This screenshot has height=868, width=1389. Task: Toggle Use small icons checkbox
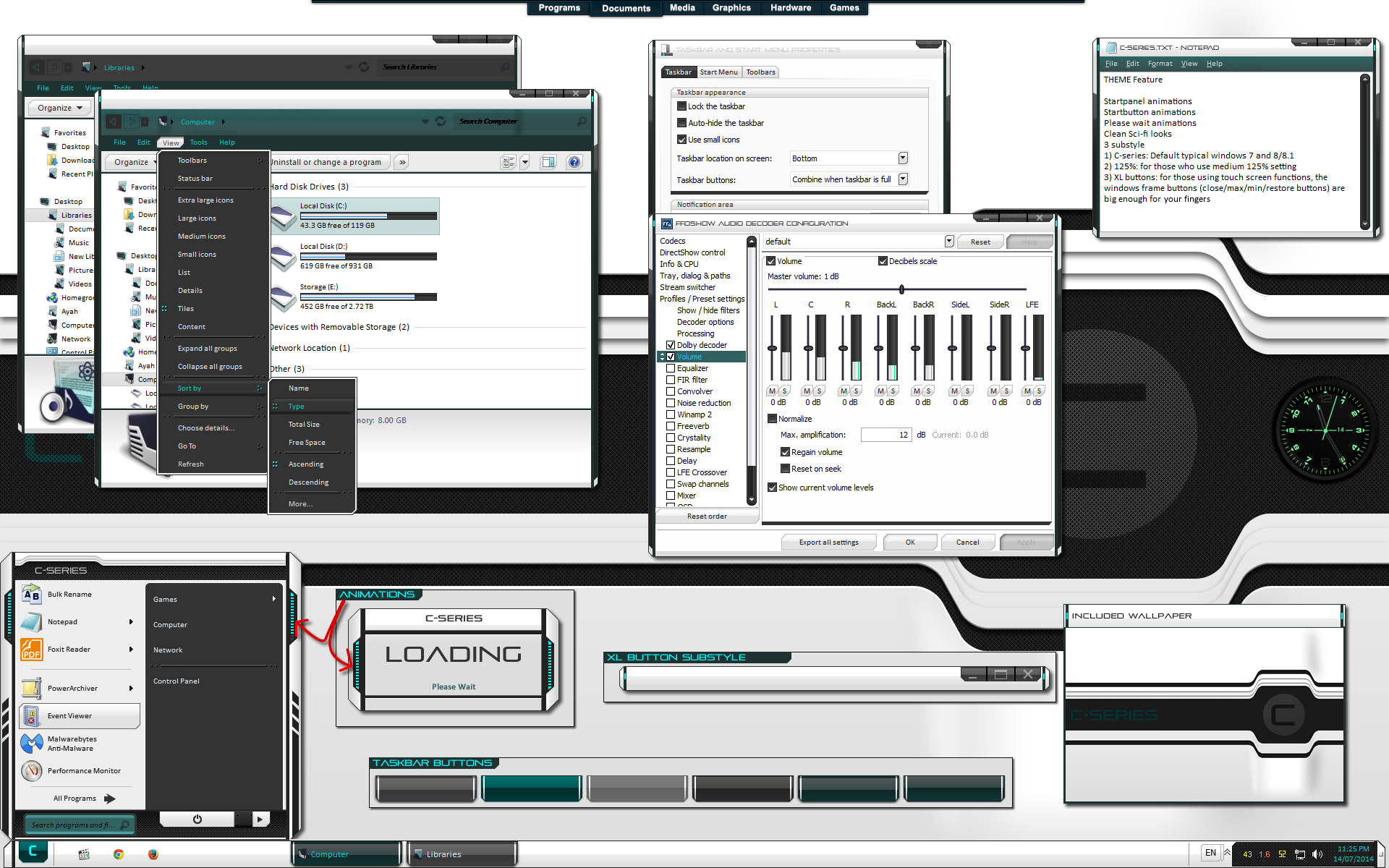click(681, 140)
